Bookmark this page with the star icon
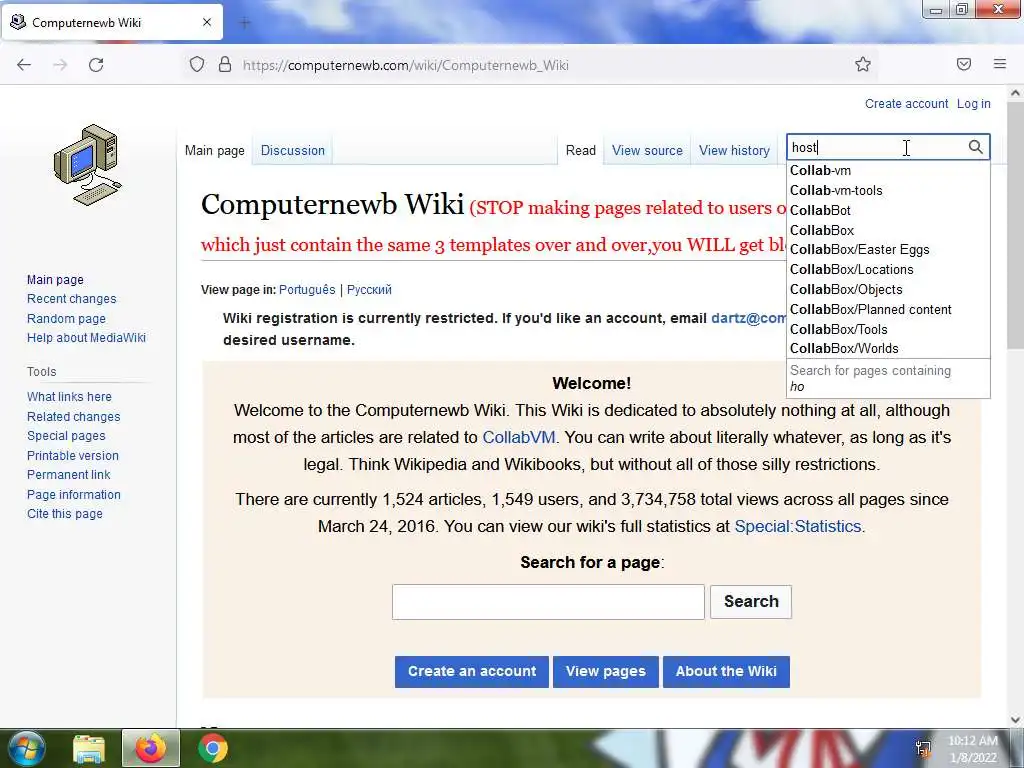This screenshot has height=768, width=1024. (x=863, y=64)
